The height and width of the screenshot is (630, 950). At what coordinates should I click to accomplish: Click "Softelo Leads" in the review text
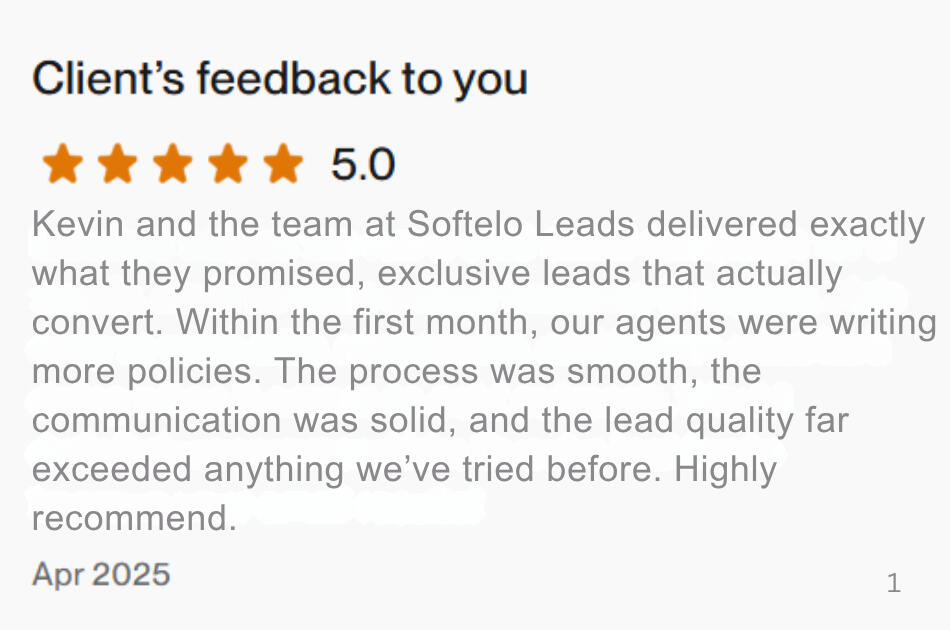[x=521, y=224]
